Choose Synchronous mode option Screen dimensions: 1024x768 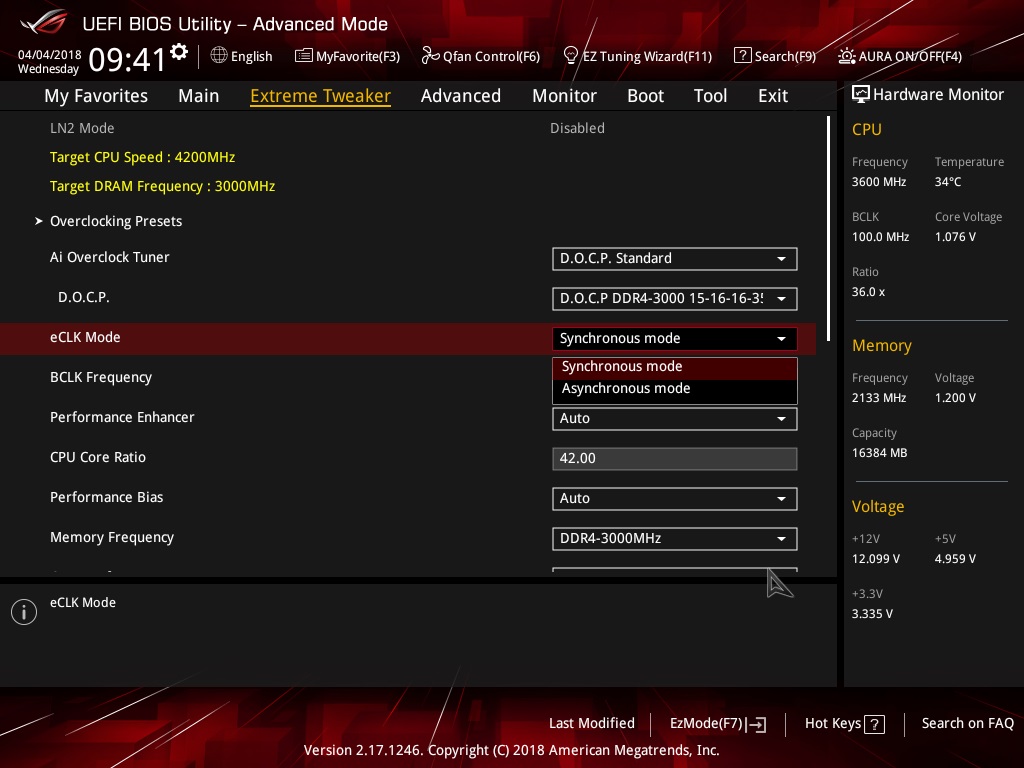pyautogui.click(x=675, y=367)
